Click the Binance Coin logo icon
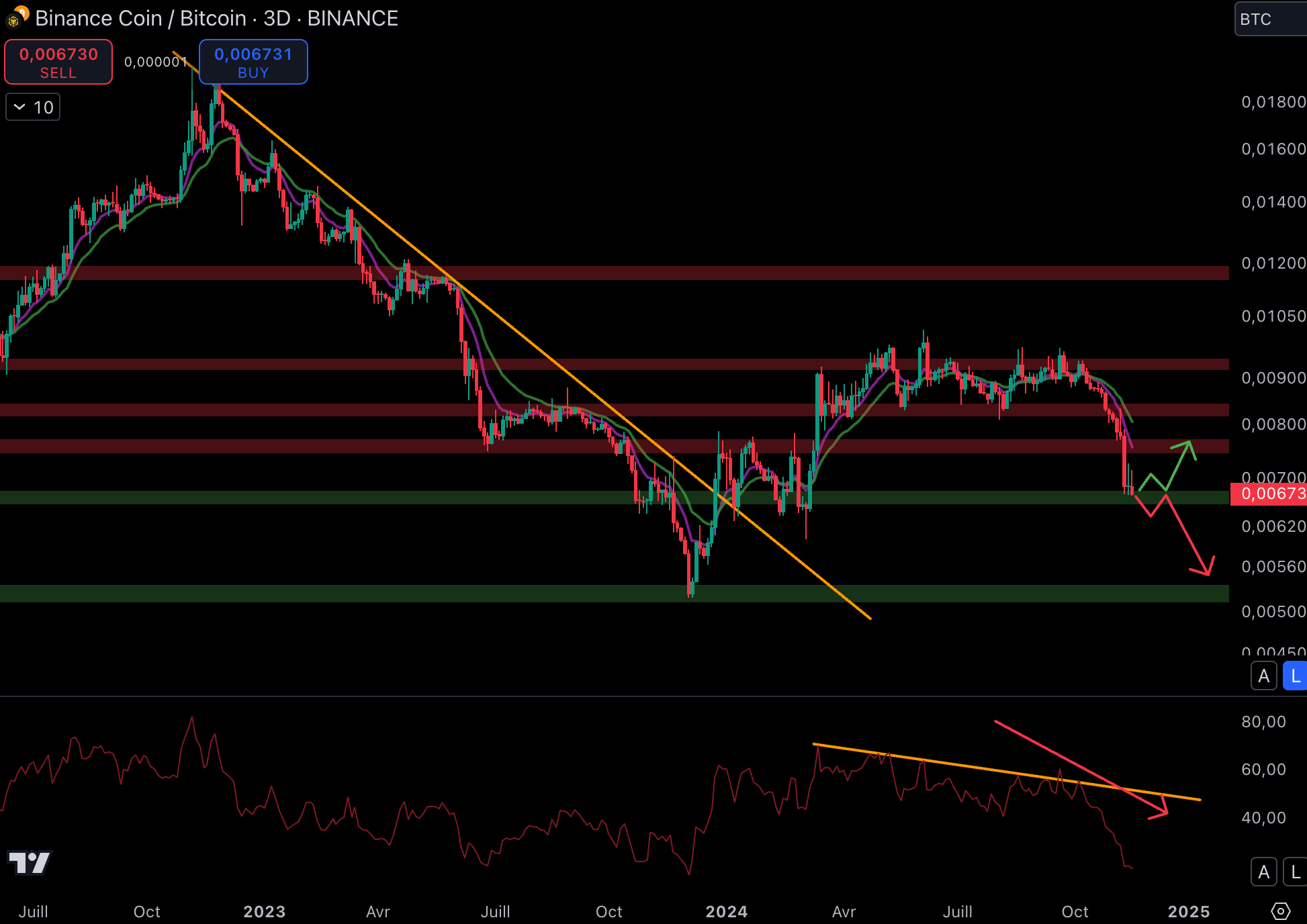 13,20
